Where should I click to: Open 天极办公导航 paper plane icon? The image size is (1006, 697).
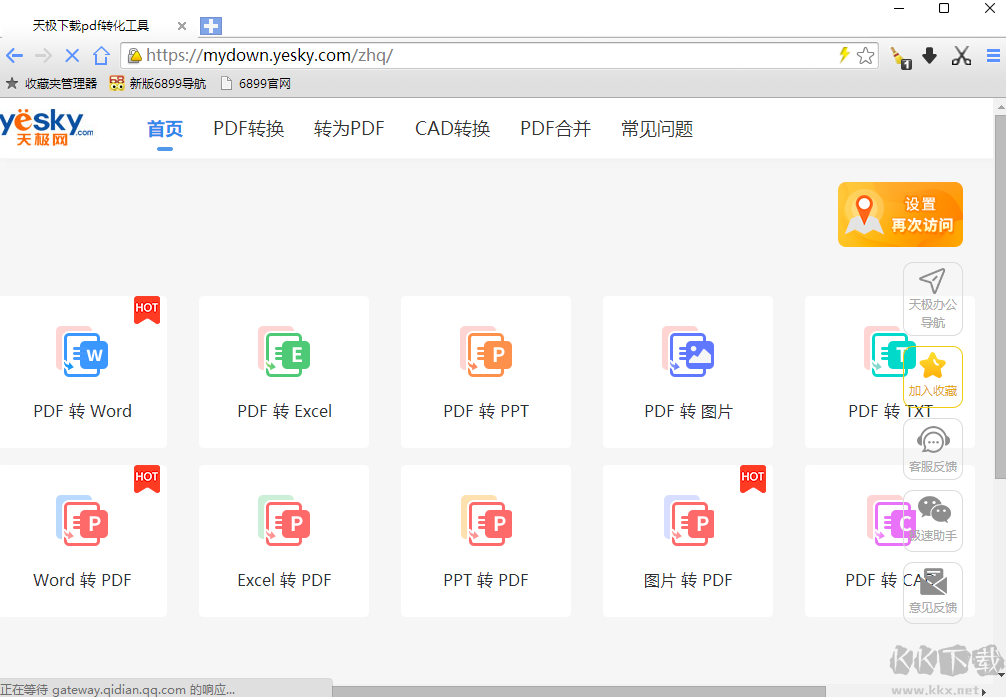pyautogui.click(x=932, y=282)
